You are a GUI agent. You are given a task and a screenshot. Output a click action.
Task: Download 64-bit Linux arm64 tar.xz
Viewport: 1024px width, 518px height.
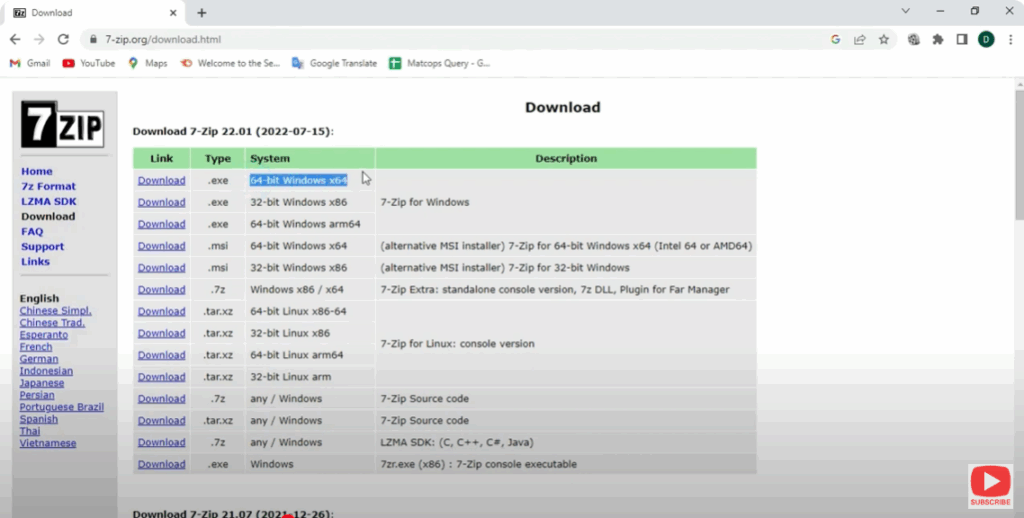pos(161,355)
